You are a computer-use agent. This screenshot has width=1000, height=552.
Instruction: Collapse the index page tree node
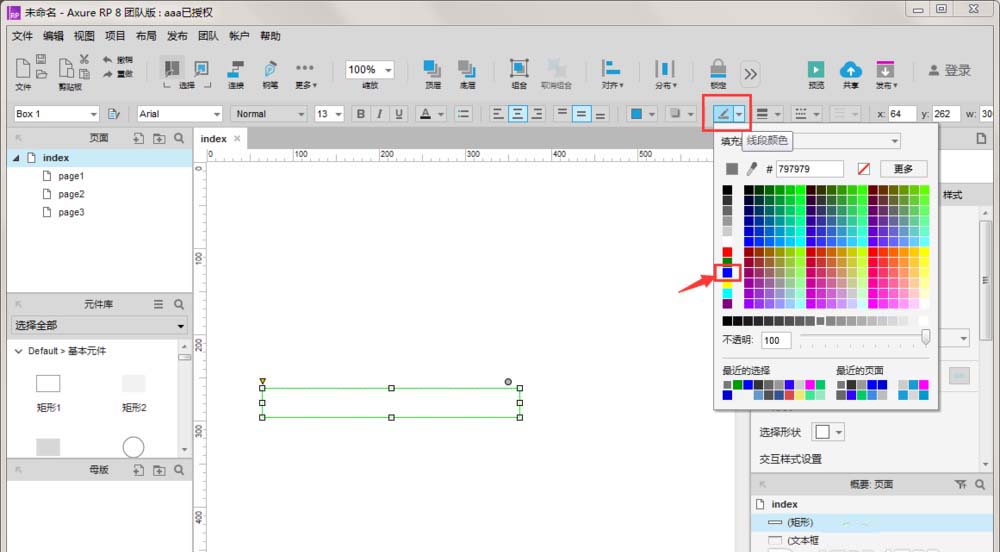17,158
